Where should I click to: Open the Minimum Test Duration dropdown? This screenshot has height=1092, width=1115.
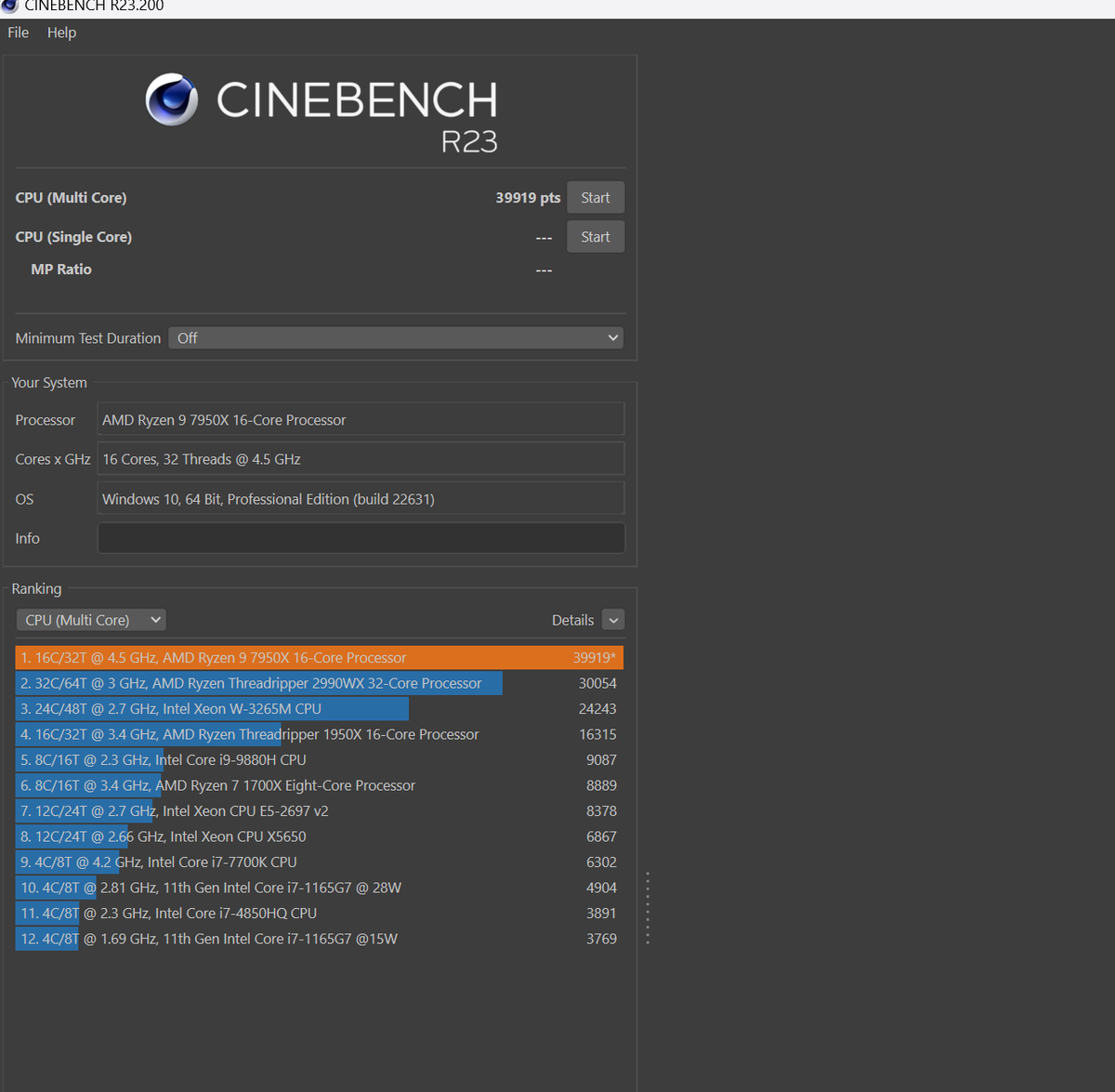point(396,338)
